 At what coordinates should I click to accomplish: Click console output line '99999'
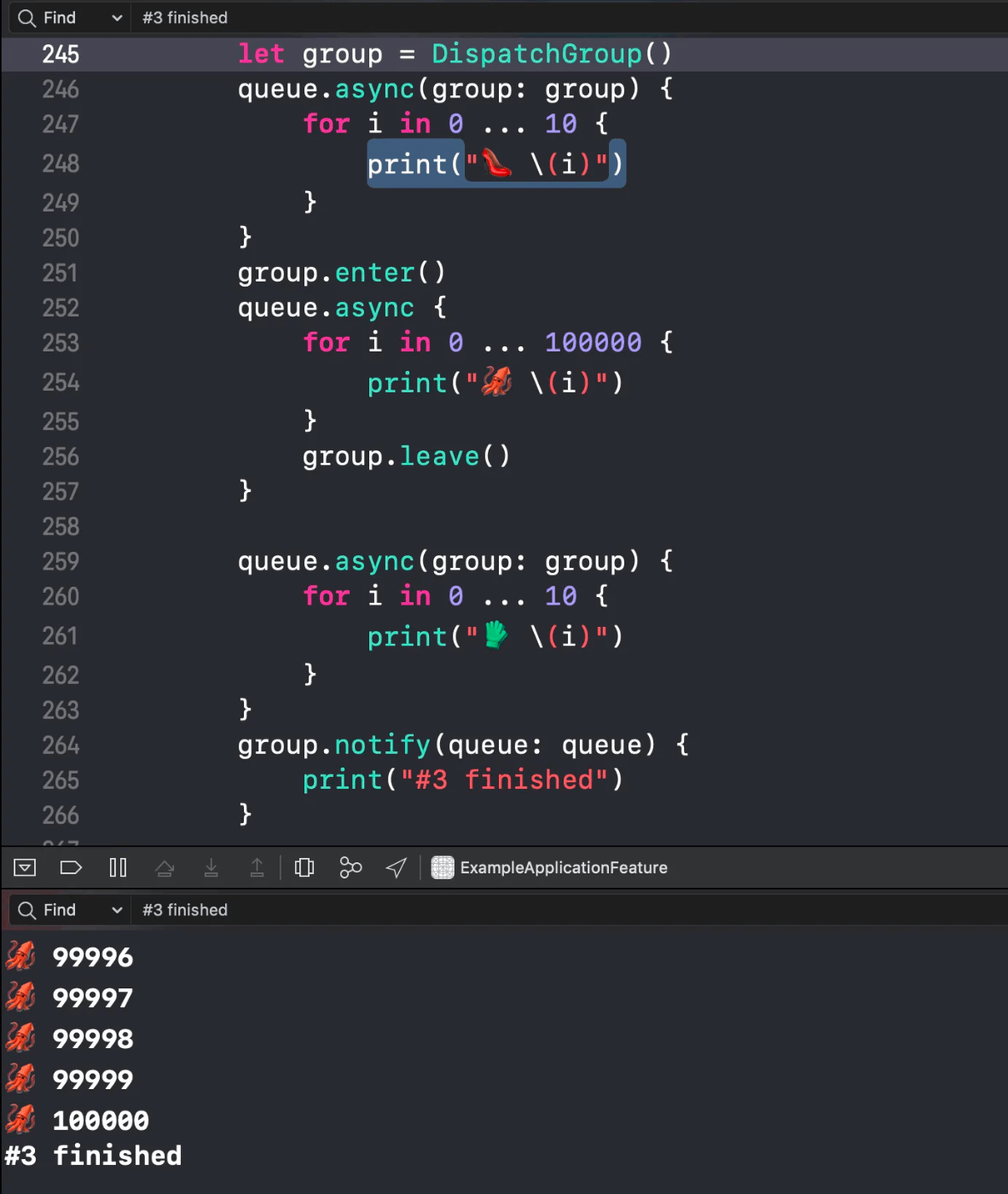70,1080
